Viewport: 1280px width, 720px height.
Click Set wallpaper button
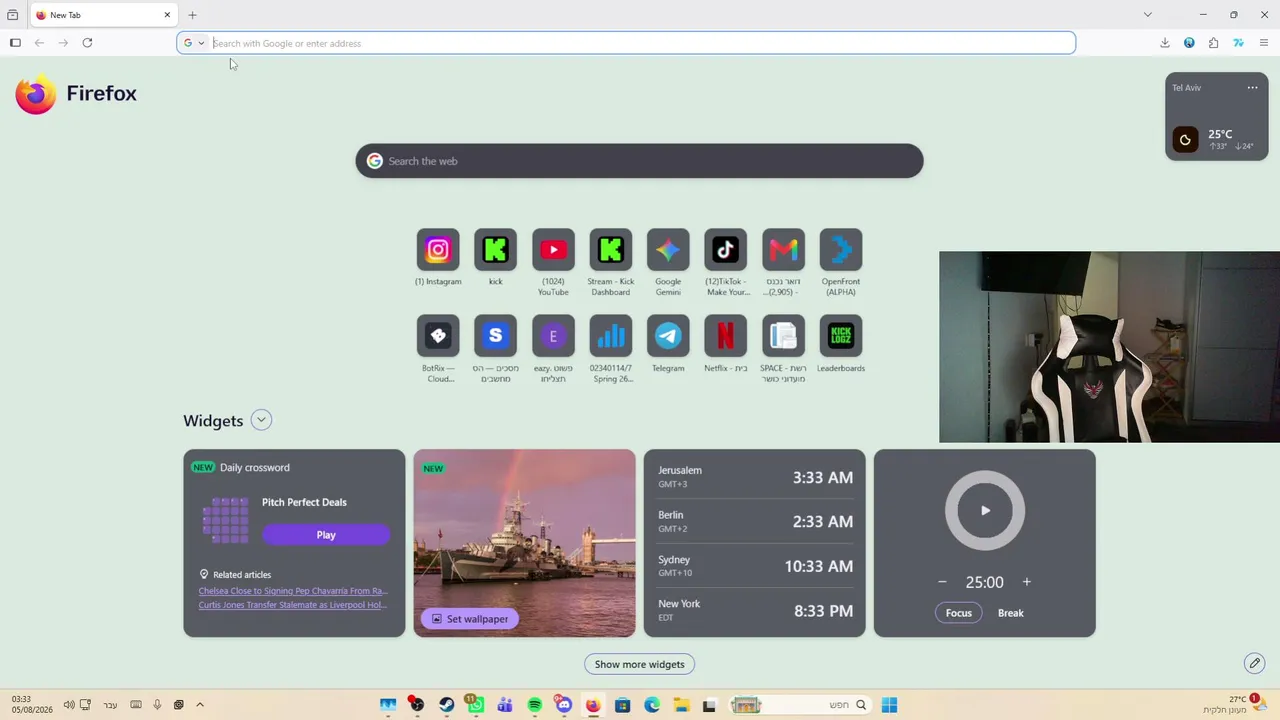tap(470, 619)
